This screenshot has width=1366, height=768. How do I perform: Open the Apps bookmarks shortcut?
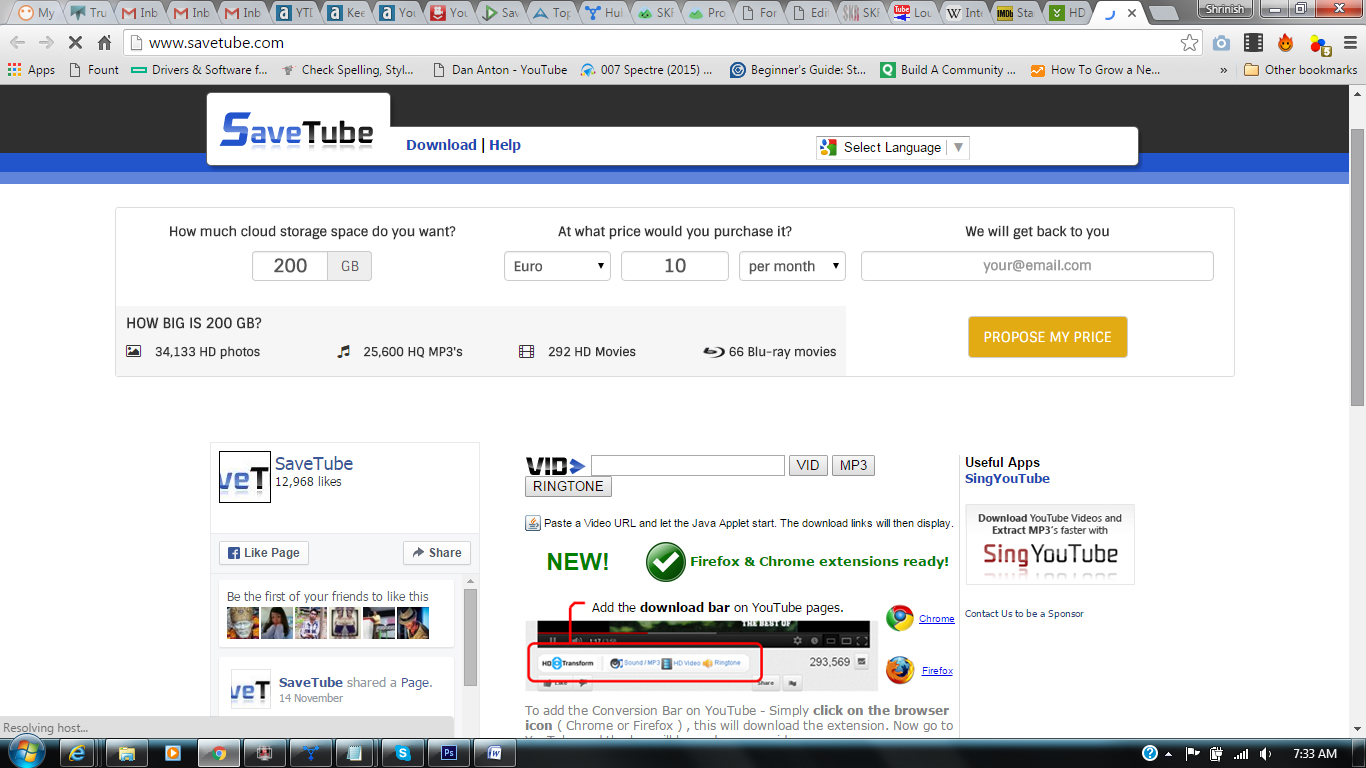point(31,70)
